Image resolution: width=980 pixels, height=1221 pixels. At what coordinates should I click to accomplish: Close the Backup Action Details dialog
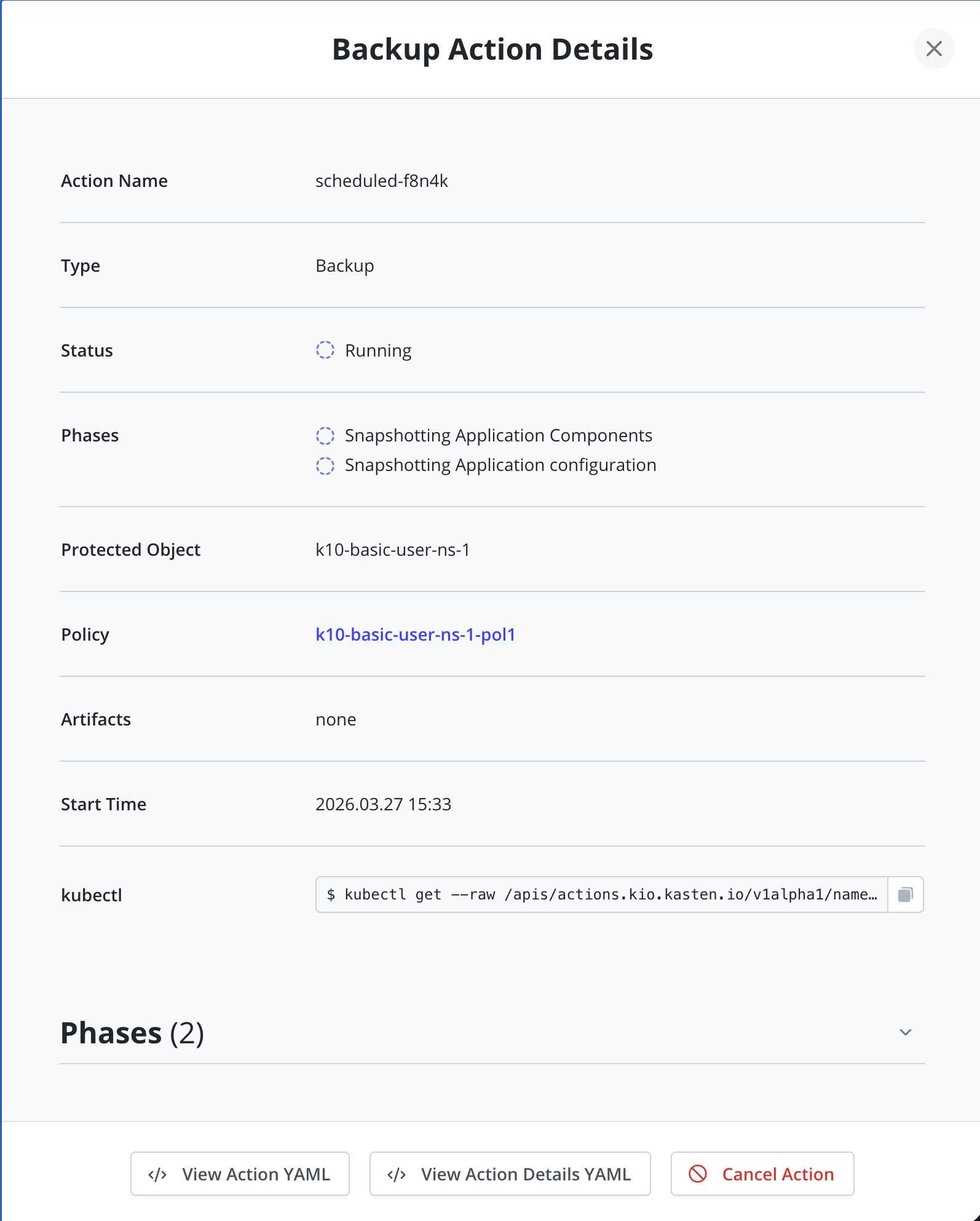933,49
